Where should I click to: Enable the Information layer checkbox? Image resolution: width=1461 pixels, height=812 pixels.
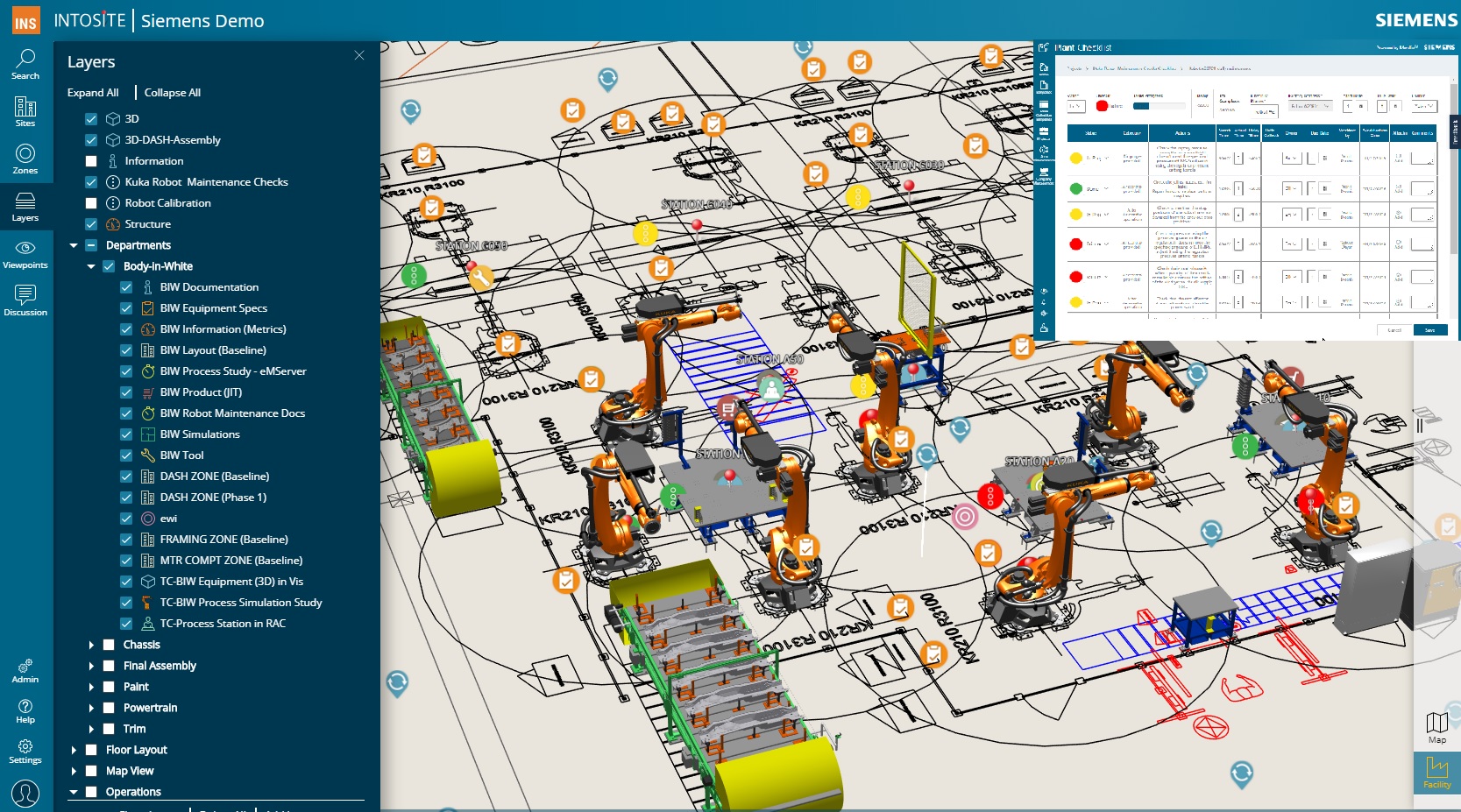tap(91, 160)
